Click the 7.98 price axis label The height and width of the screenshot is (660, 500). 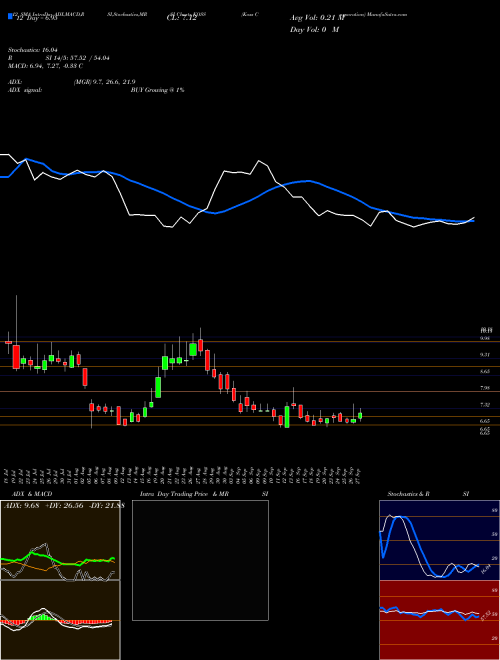coord(485,388)
